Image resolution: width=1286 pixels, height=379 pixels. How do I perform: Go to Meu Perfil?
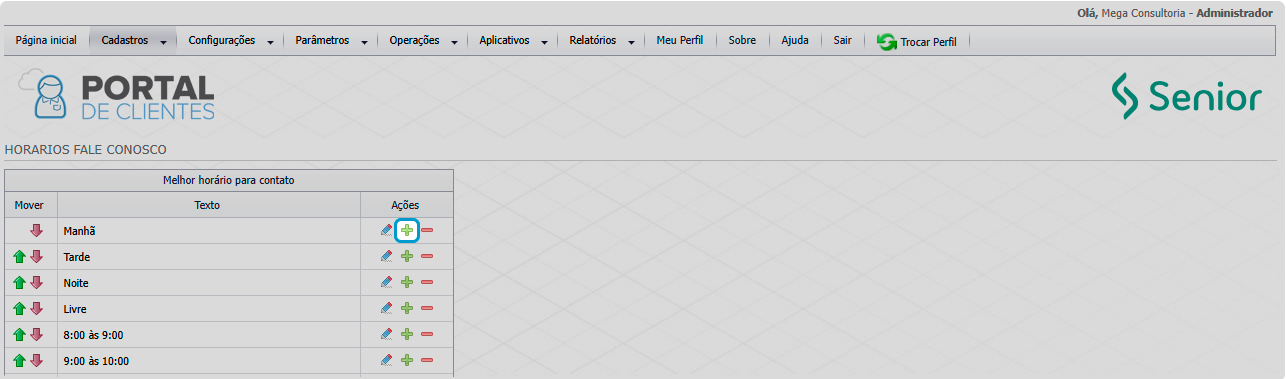[680, 41]
